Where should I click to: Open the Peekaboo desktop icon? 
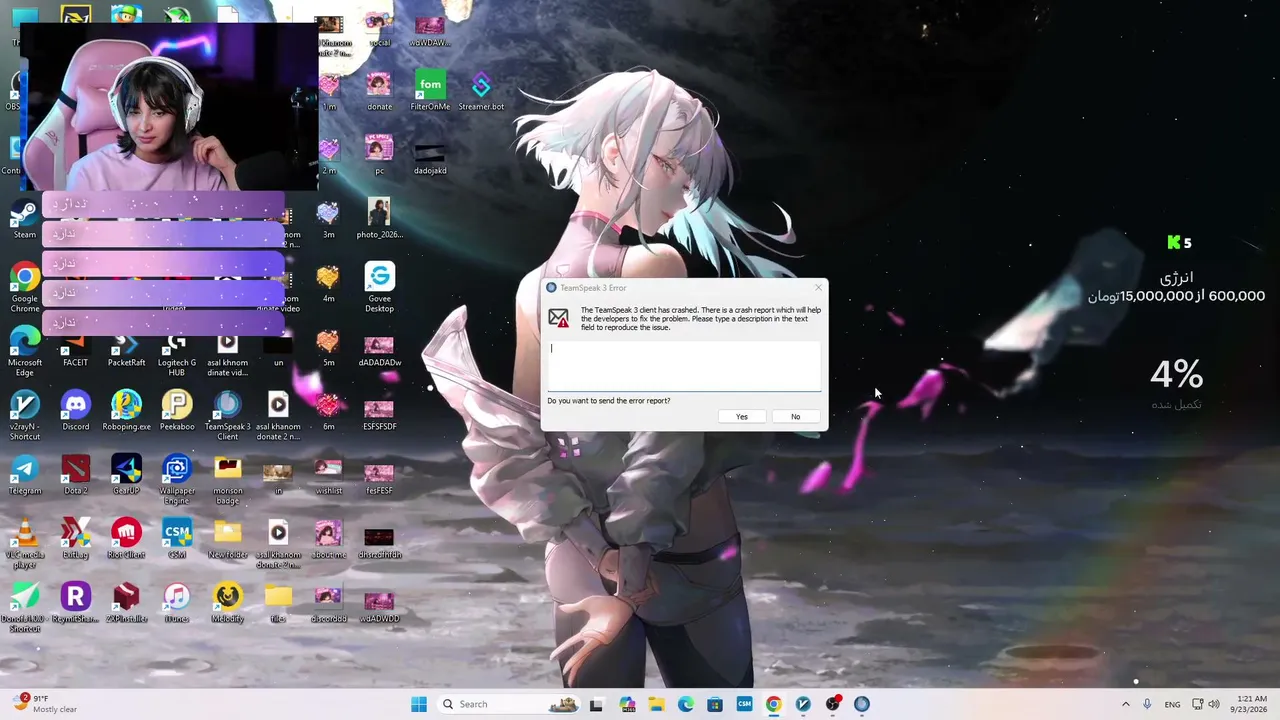tap(177, 410)
